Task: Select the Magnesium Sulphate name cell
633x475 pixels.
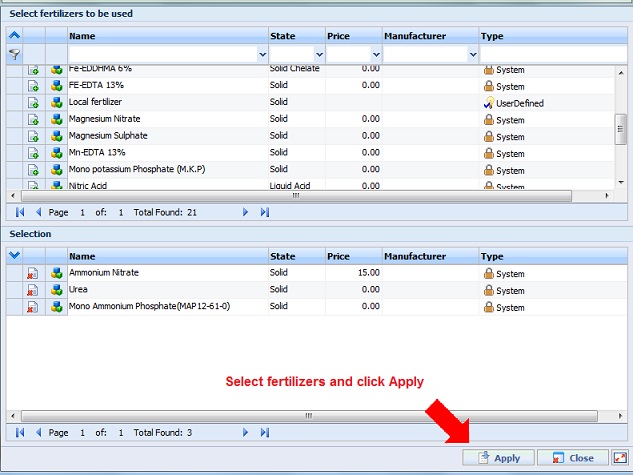Action: coord(168,136)
